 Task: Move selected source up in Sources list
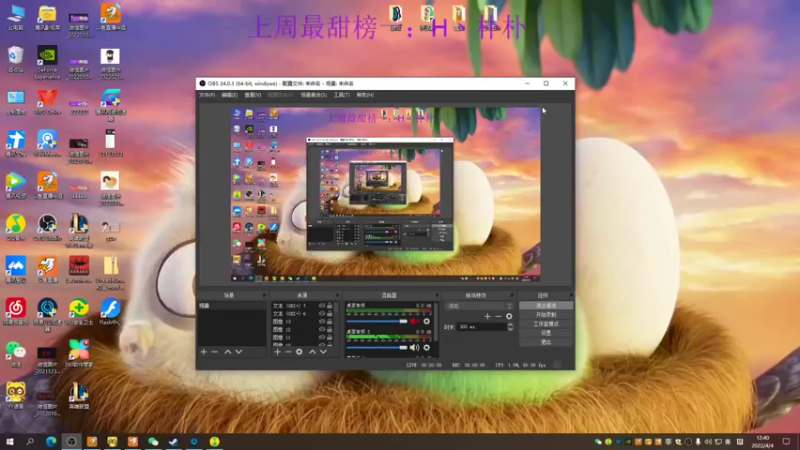tap(312, 352)
